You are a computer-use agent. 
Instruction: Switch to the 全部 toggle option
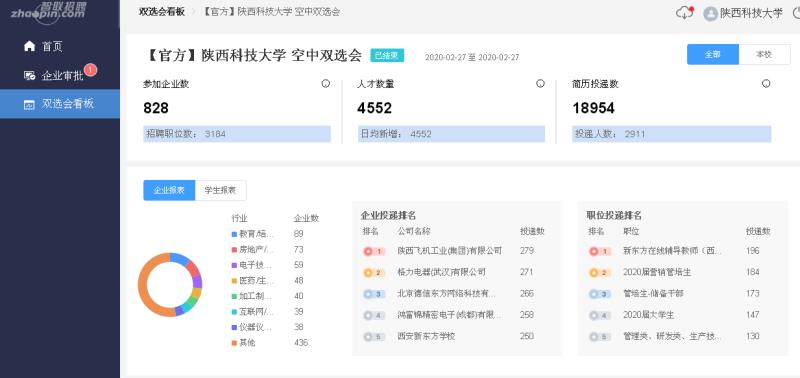[713, 55]
